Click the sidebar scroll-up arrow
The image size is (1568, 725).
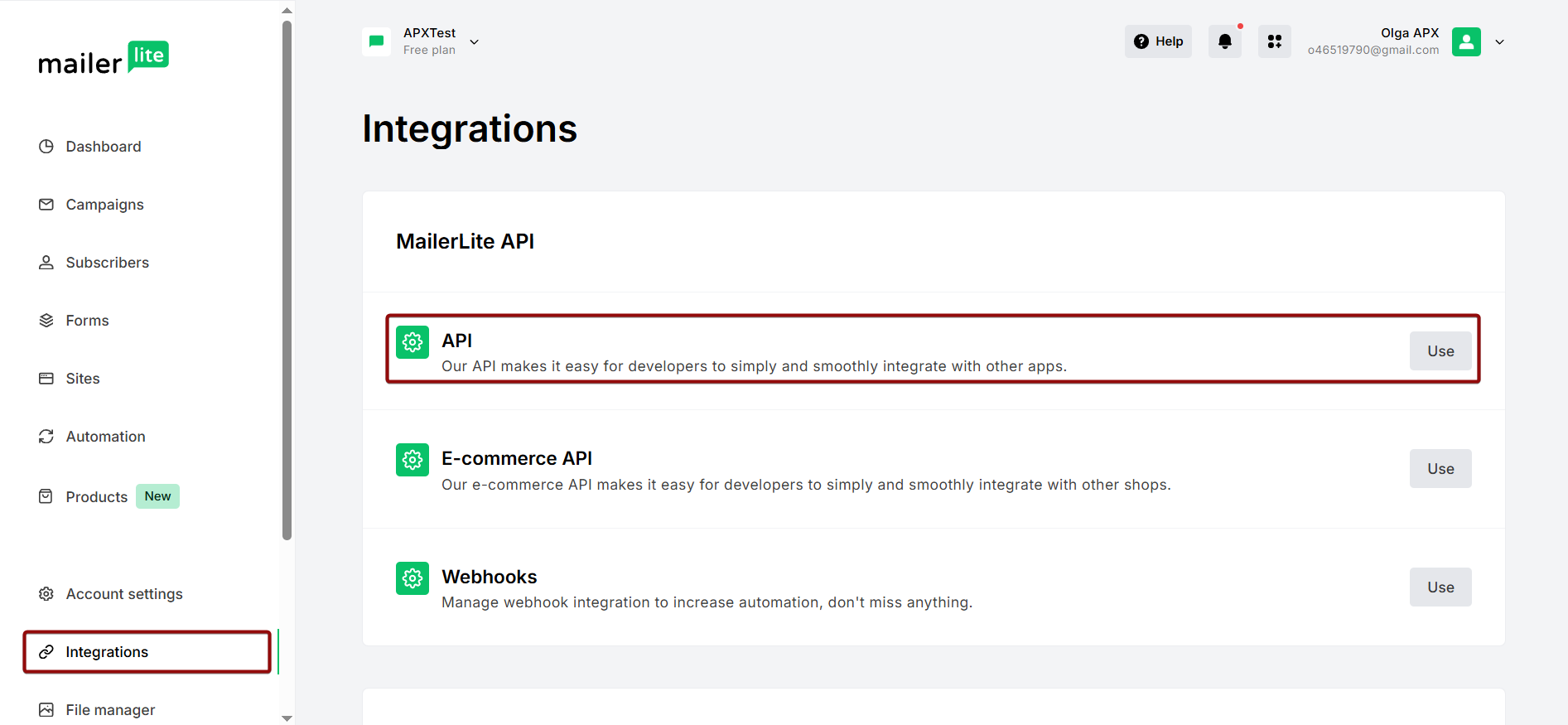point(287,11)
